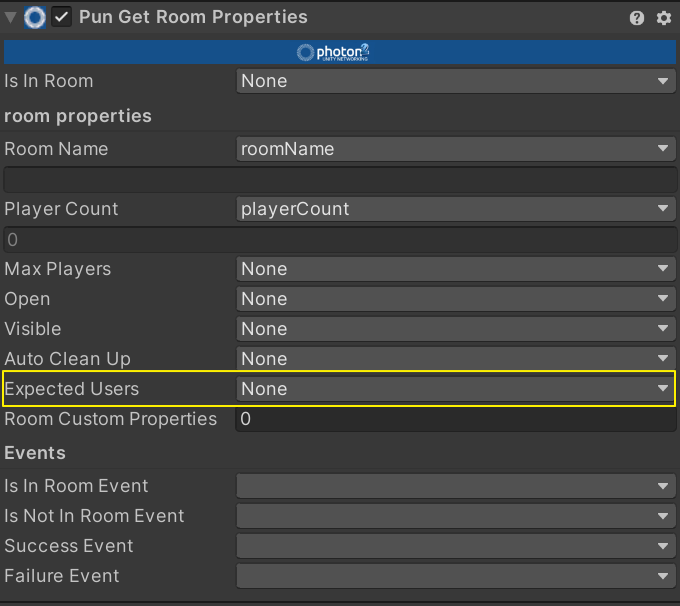680x606 pixels.
Task: Open the Expected Users dropdown
Action: coord(455,389)
